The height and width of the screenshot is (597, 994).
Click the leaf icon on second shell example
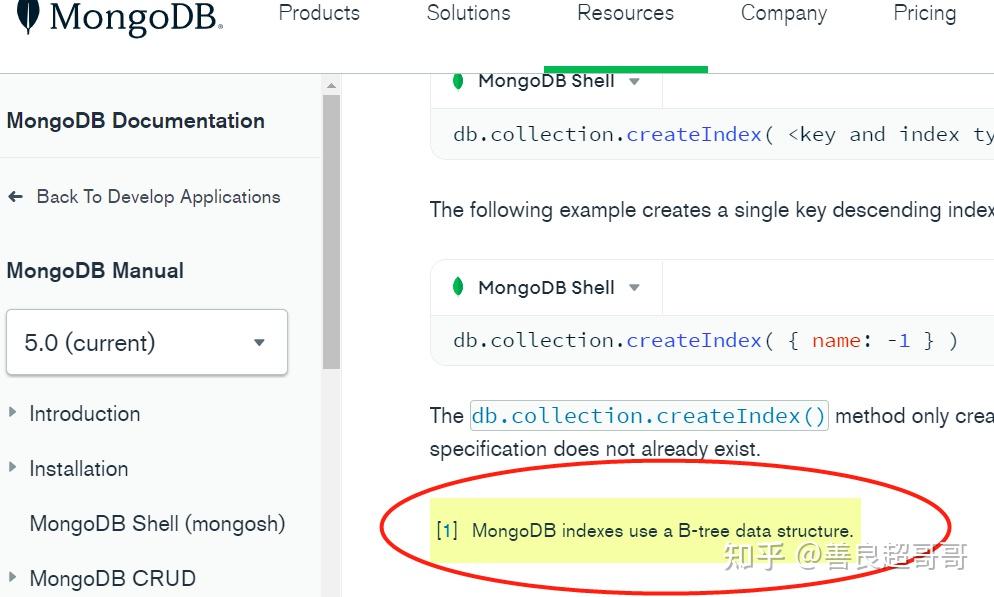click(x=457, y=287)
